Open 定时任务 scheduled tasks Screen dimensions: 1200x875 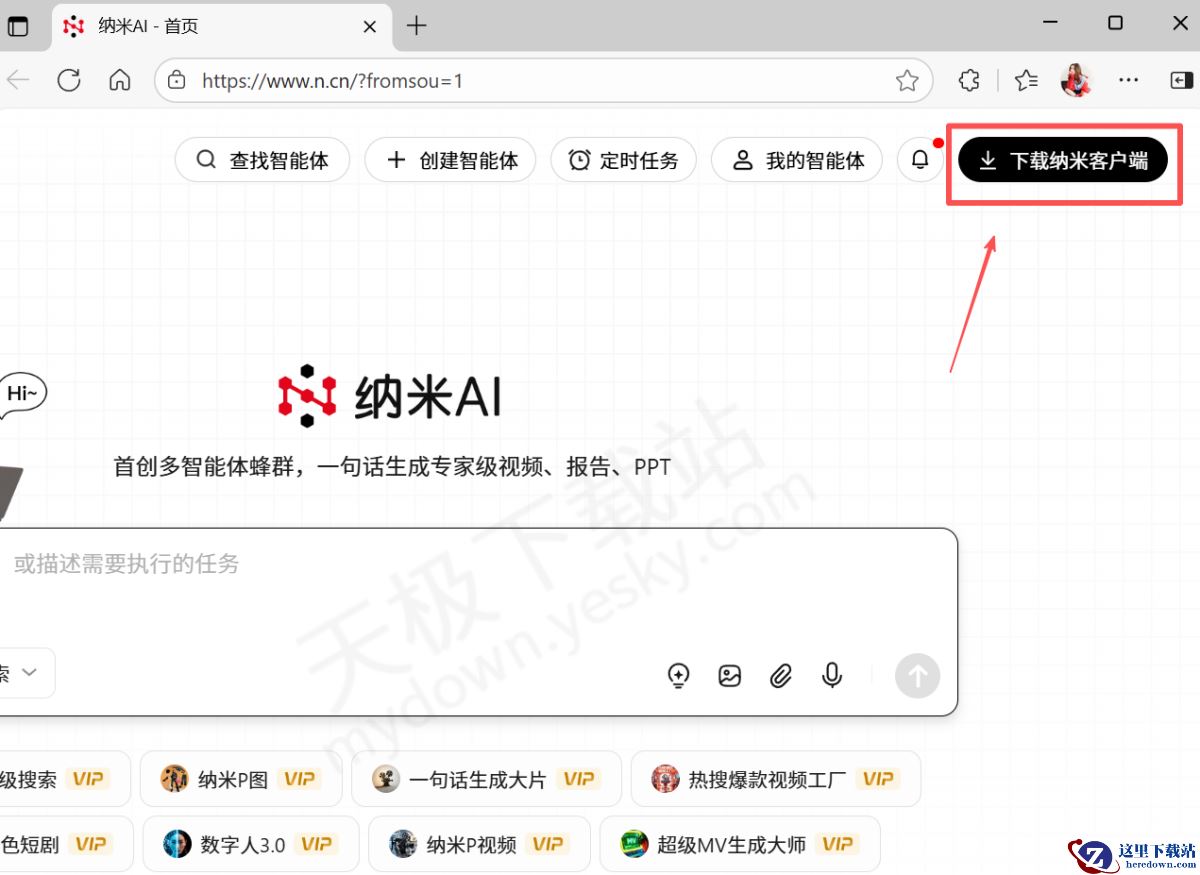(x=623, y=160)
